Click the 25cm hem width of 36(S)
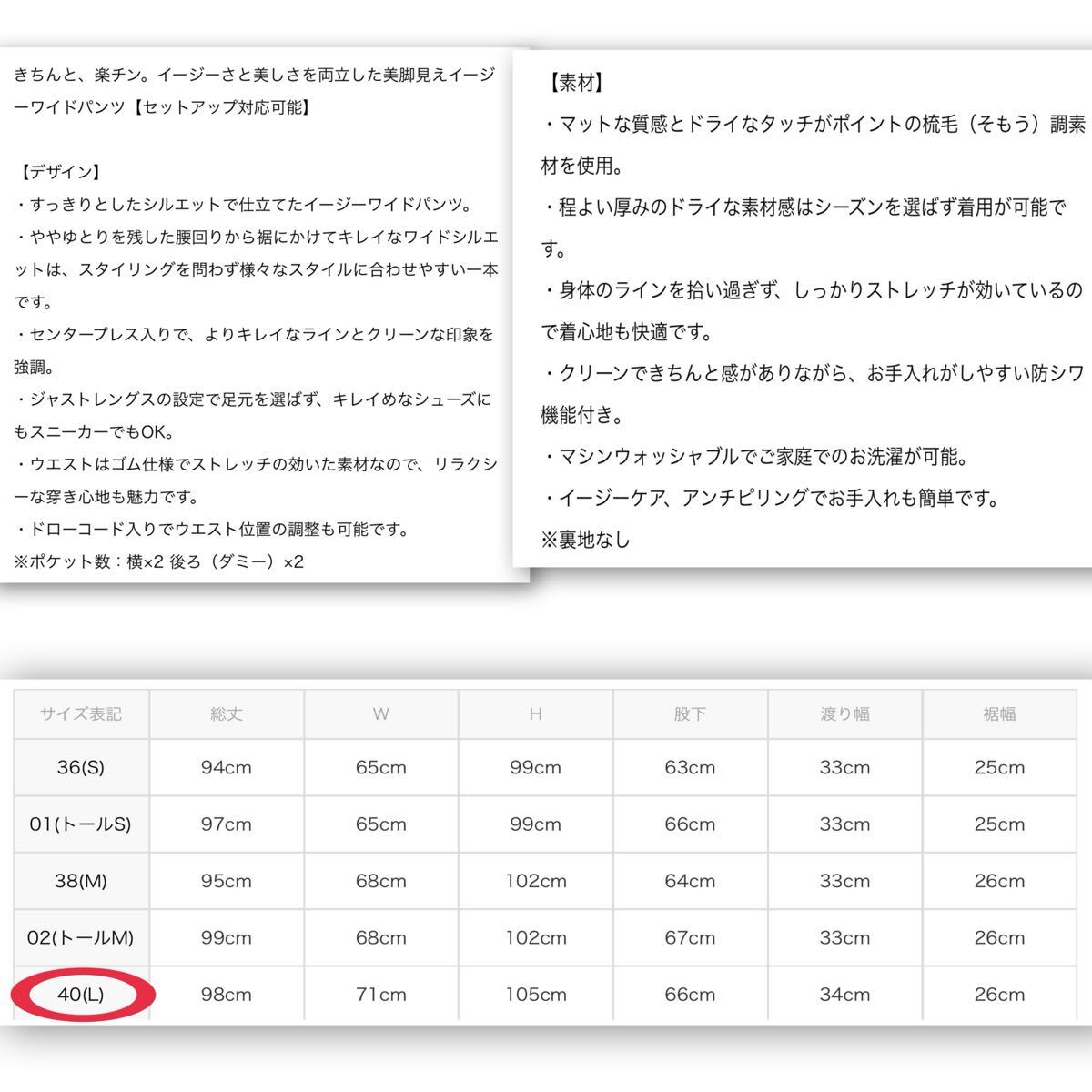 point(999,767)
